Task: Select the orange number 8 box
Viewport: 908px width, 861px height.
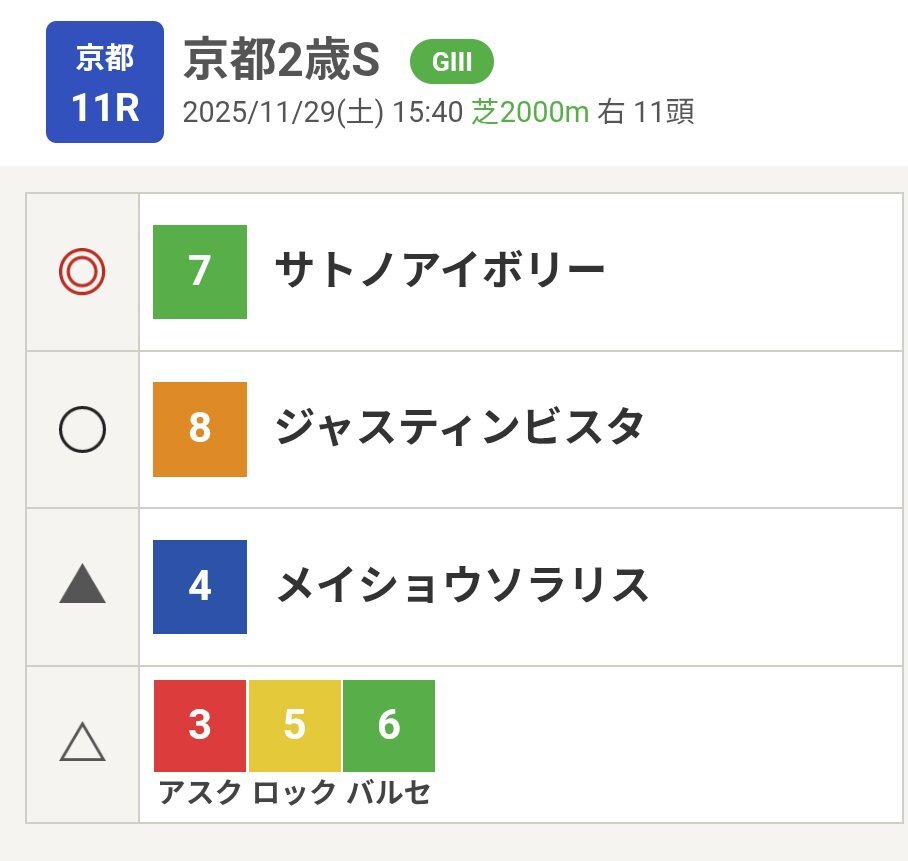Action: [x=200, y=429]
